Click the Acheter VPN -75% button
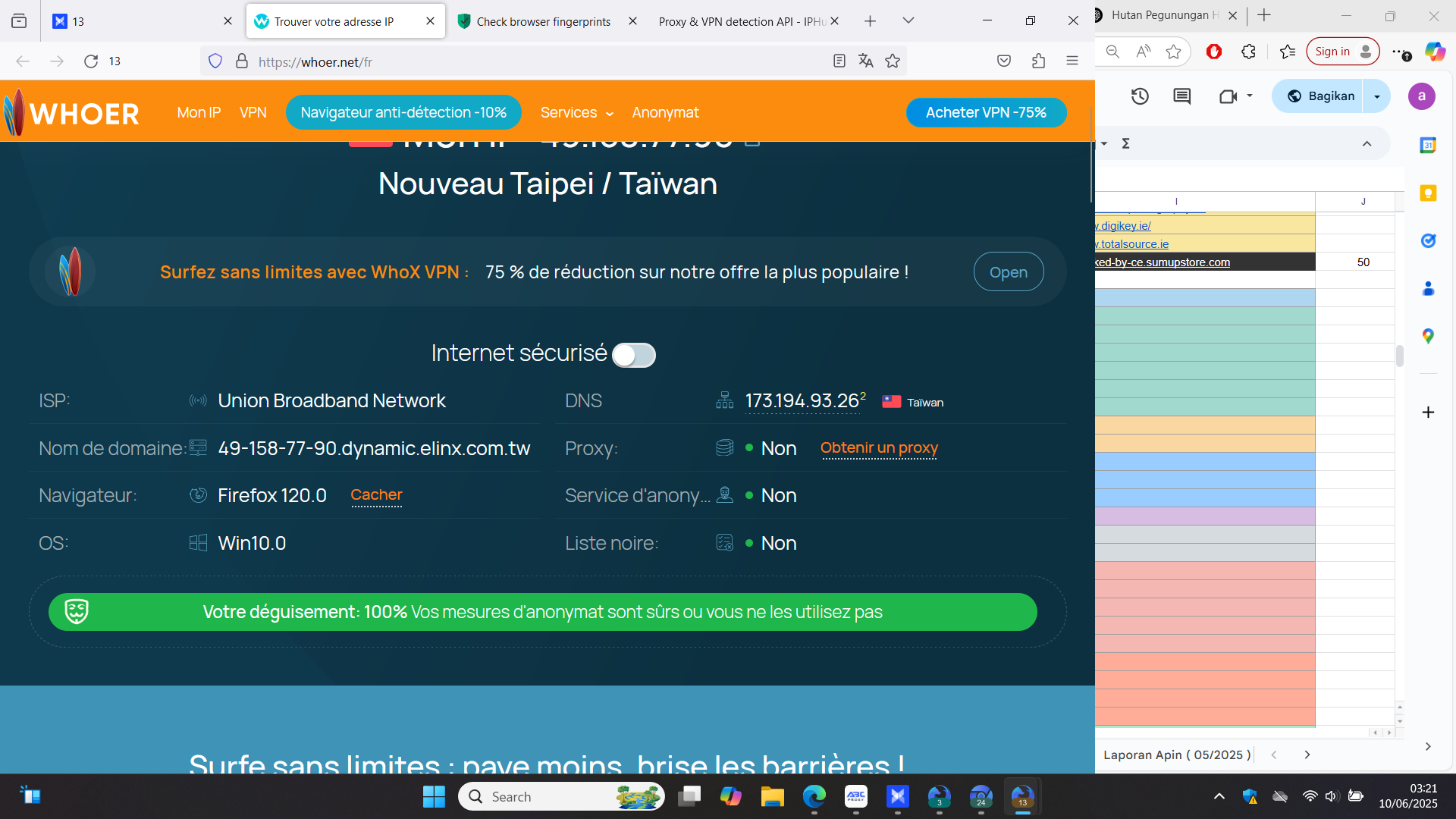The image size is (1456, 819). [x=986, y=113]
